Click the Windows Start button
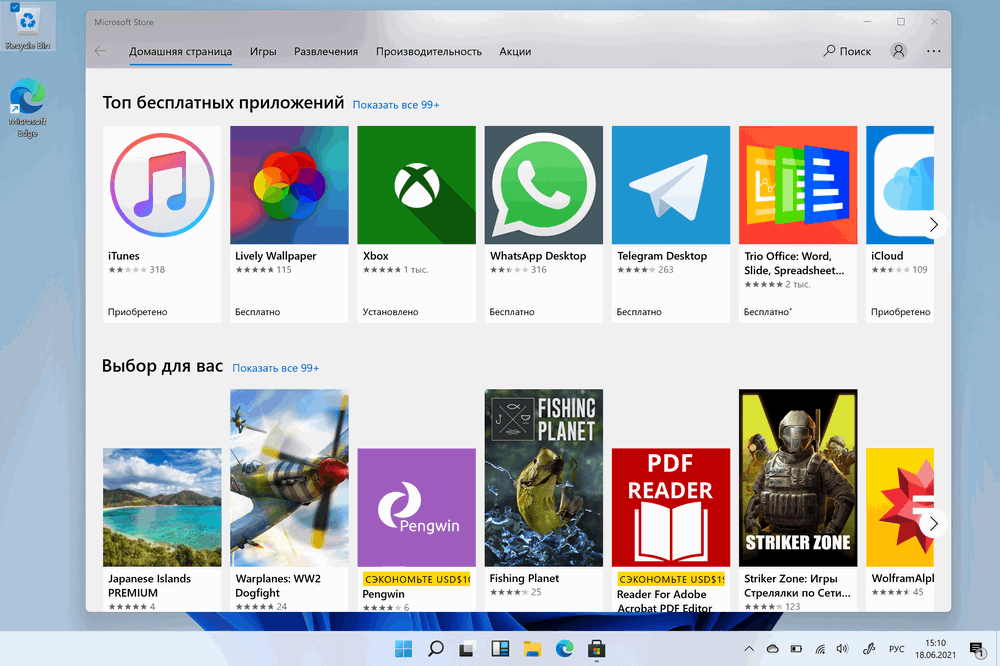This screenshot has width=1000, height=666. (x=404, y=649)
